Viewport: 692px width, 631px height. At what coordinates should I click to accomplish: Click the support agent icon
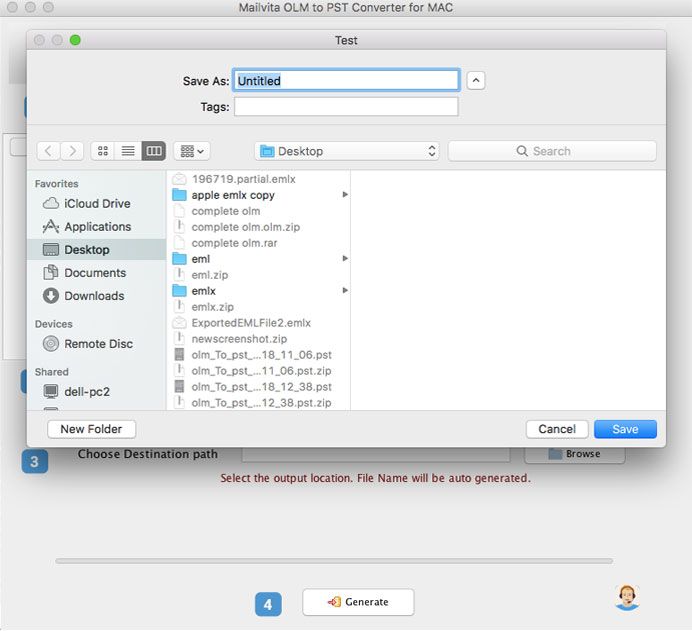point(627,597)
